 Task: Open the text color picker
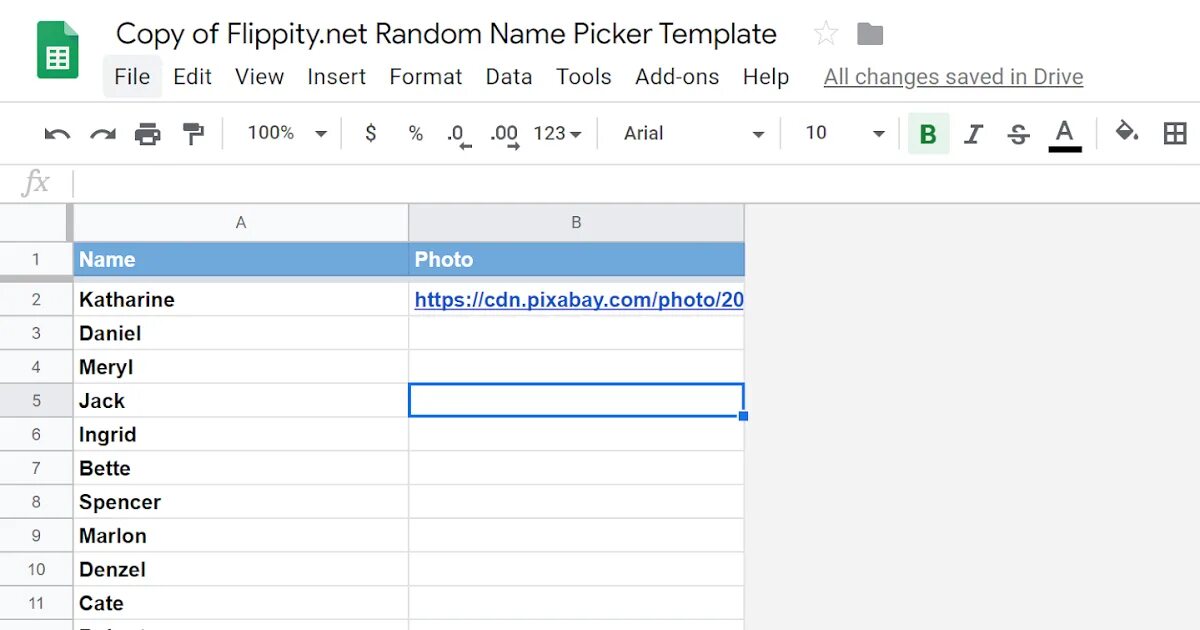coord(1064,134)
